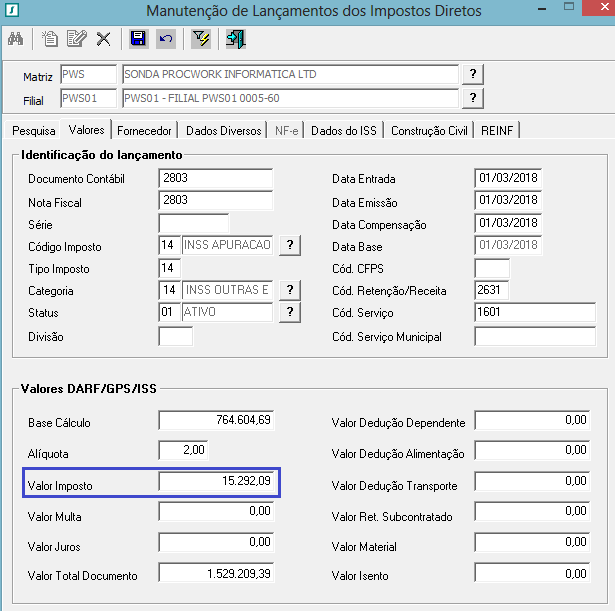This screenshot has width=615, height=611.
Task: Click the undo arrow toolbar icon
Action: pyautogui.click(x=166, y=39)
